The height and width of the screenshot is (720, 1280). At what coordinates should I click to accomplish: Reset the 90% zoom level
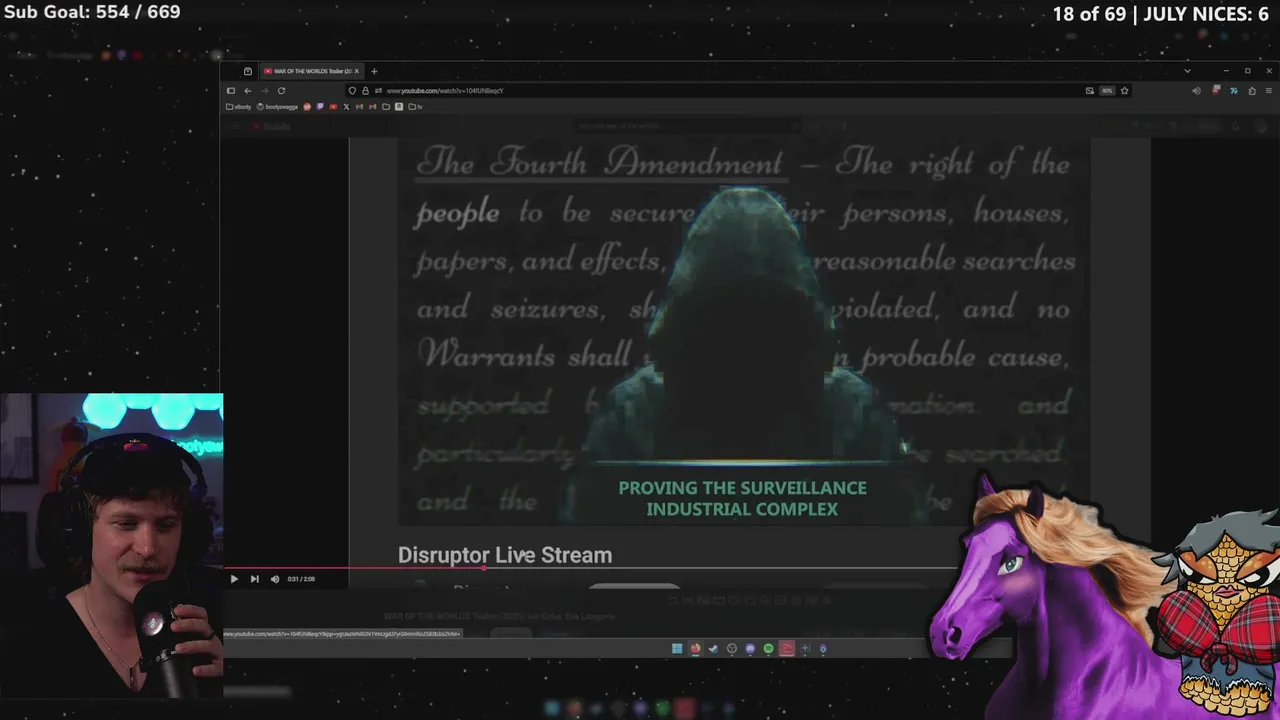(x=1107, y=91)
